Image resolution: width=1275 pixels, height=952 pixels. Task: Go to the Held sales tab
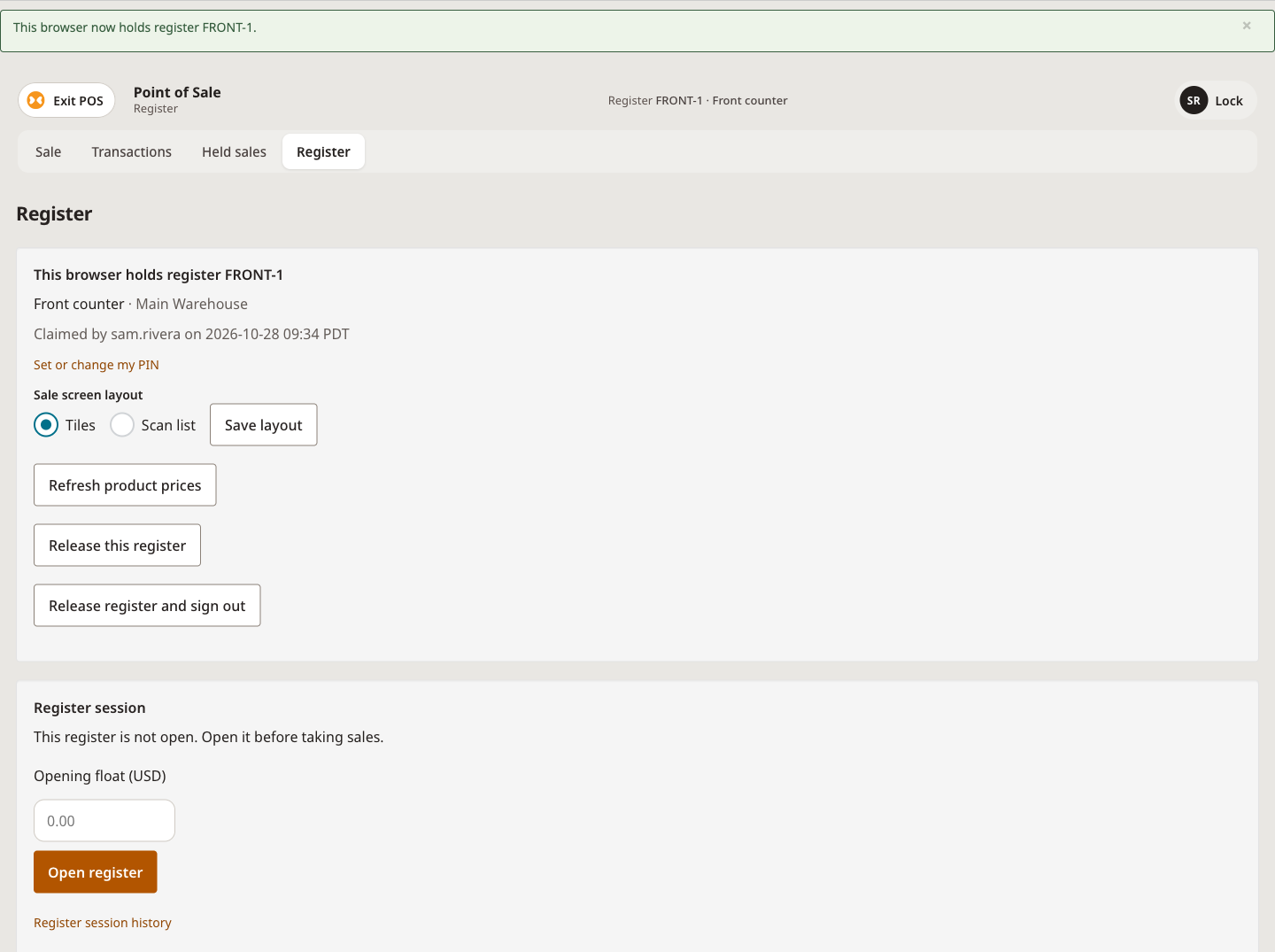coord(234,151)
